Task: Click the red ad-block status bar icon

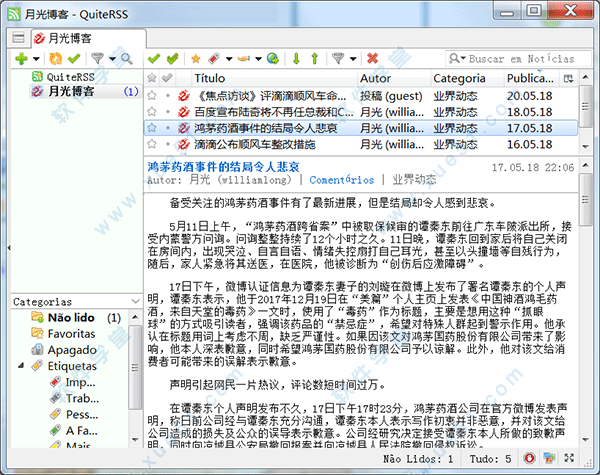Action: [x=529, y=458]
